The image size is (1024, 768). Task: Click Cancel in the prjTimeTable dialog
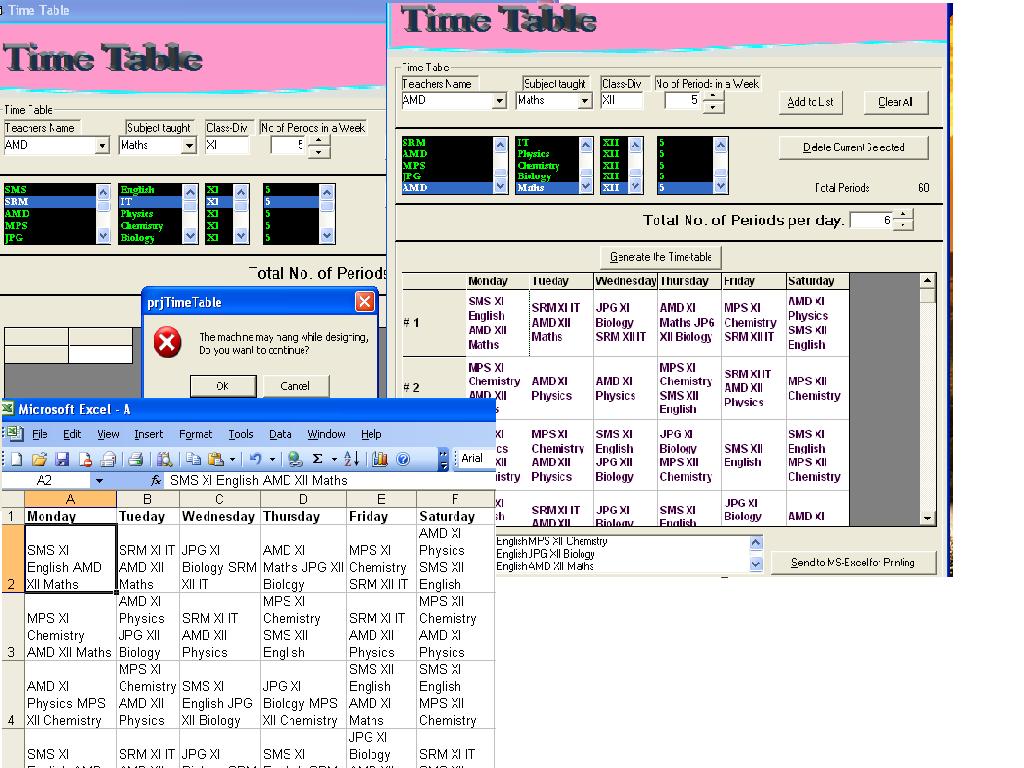tap(294, 386)
